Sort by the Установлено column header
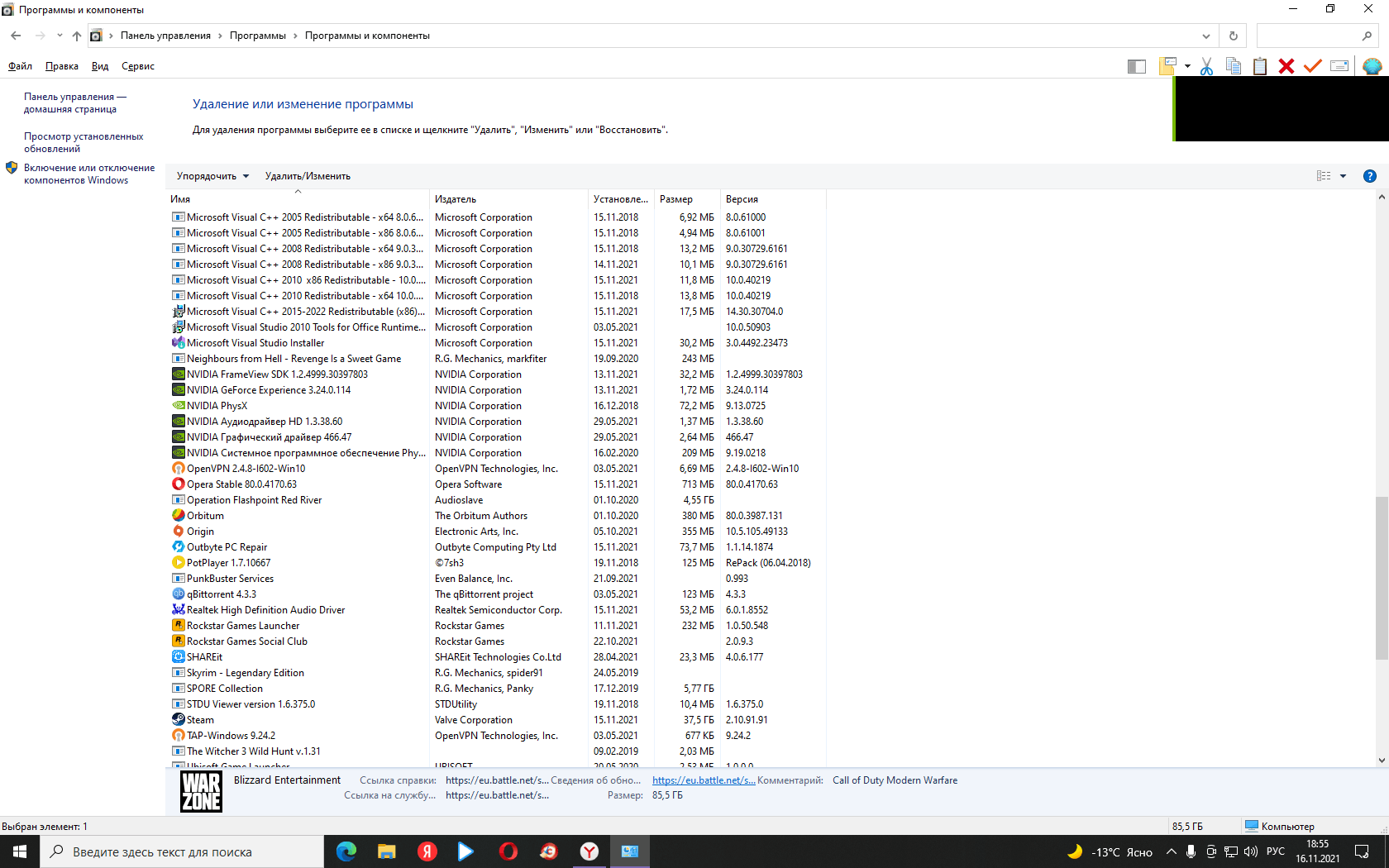This screenshot has height=868, width=1389. click(x=621, y=199)
